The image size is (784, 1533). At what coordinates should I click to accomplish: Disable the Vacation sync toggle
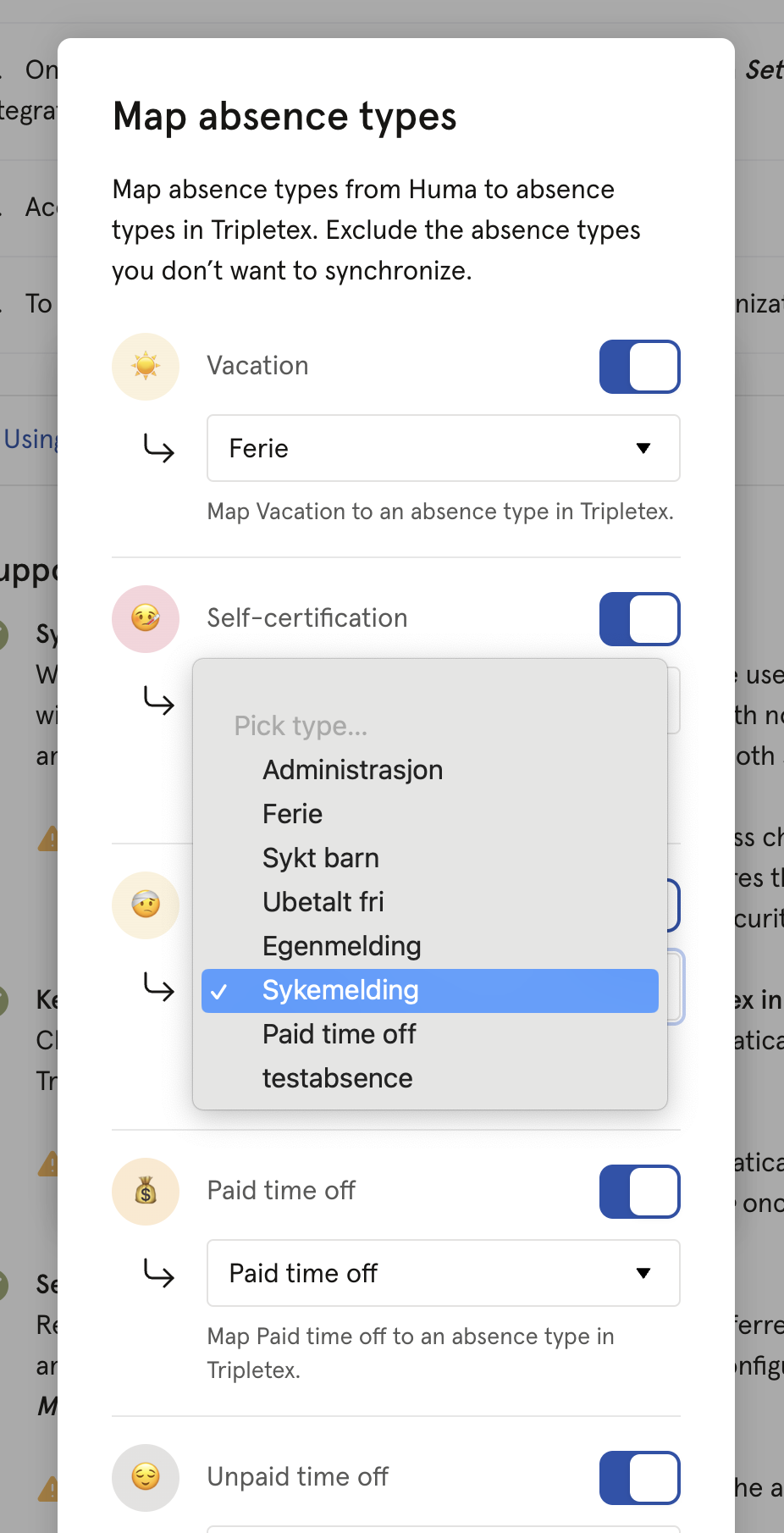coord(640,367)
